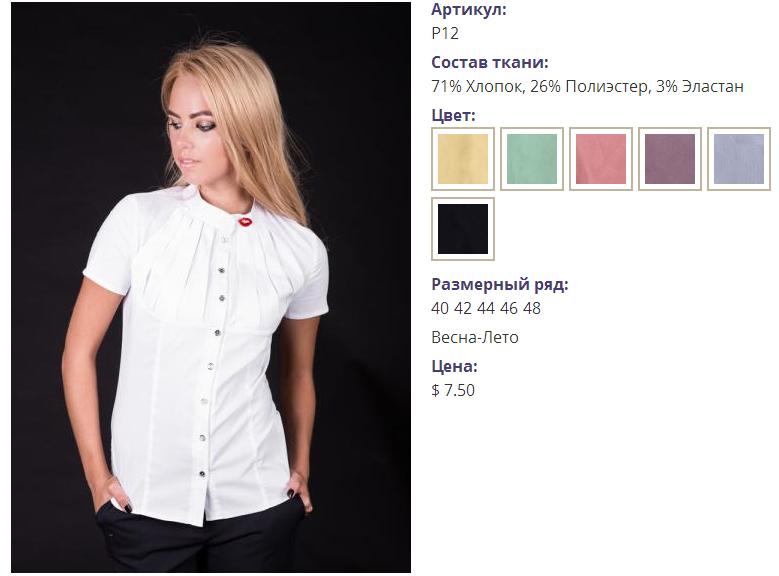
Task: Pick the coral pink color swatch
Action: [601, 159]
